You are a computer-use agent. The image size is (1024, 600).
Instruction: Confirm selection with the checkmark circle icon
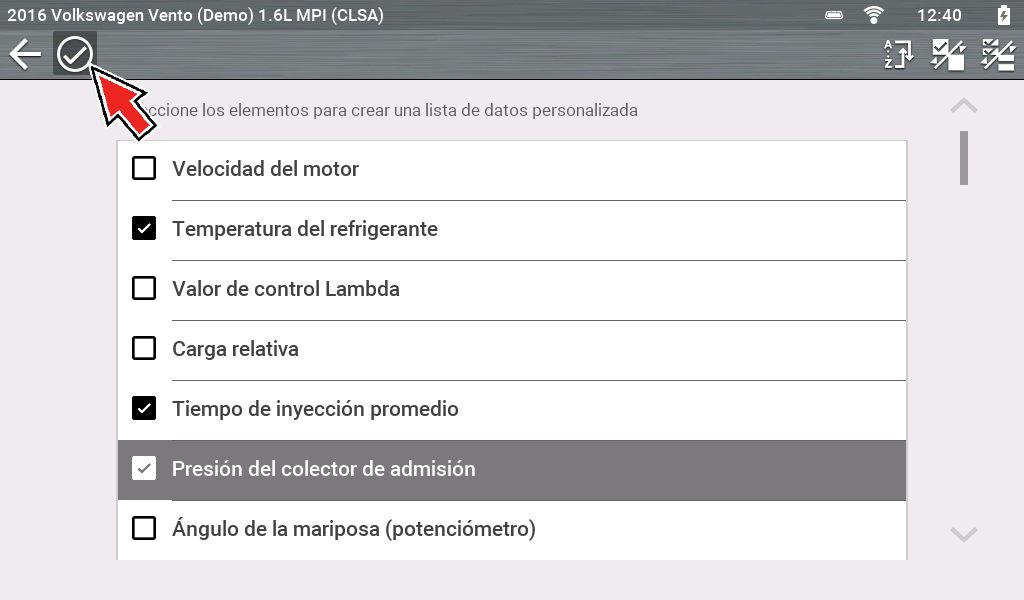tap(74, 55)
